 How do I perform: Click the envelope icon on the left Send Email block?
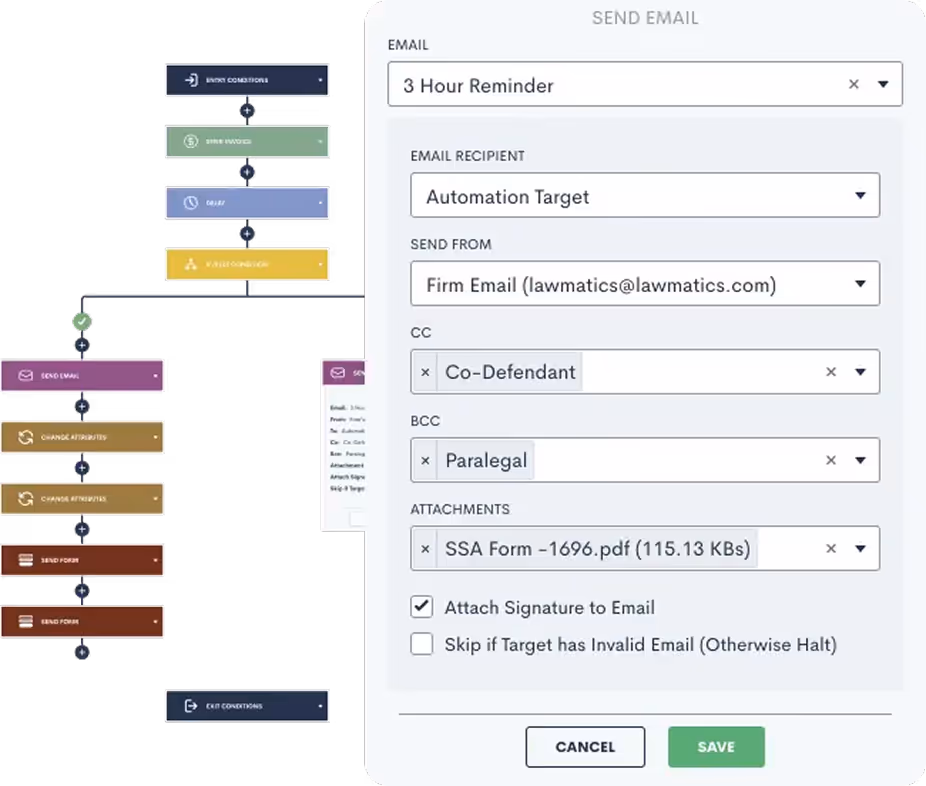pos(25,376)
